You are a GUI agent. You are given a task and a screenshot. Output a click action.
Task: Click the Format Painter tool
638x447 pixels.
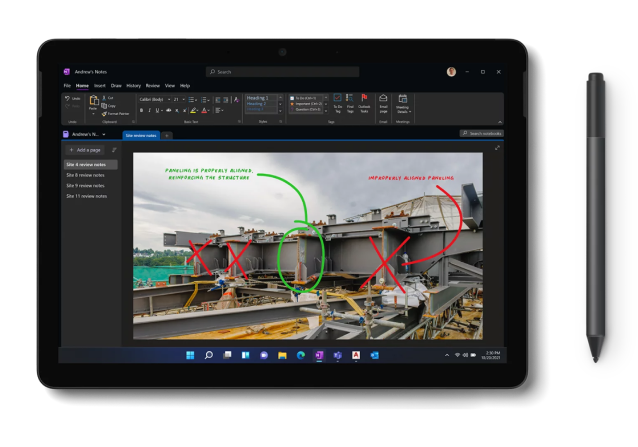click(x=116, y=114)
